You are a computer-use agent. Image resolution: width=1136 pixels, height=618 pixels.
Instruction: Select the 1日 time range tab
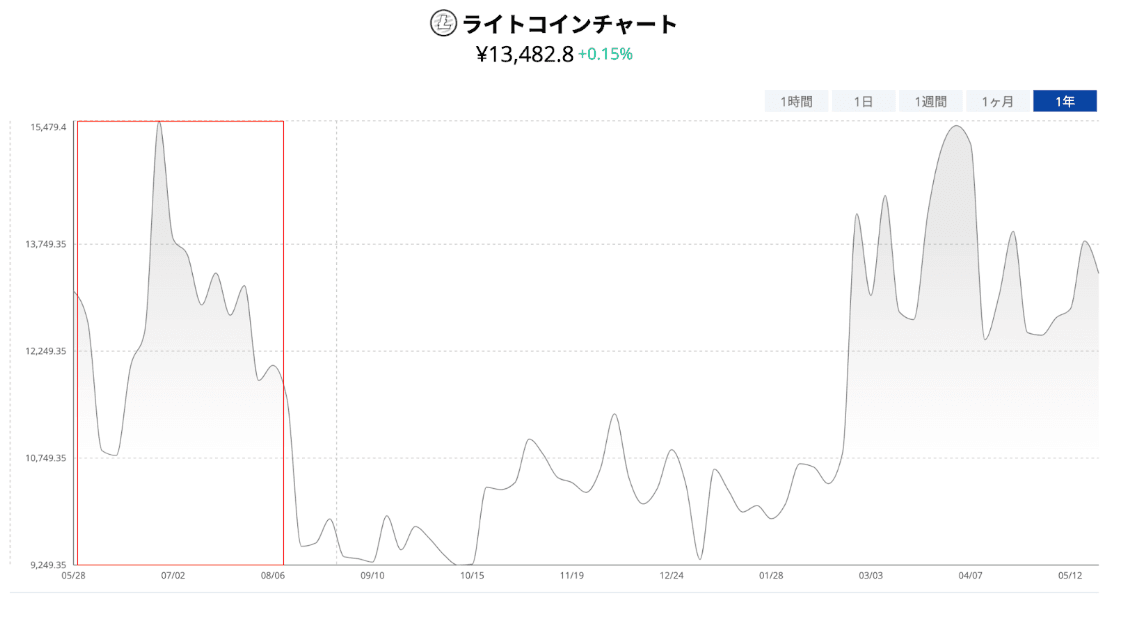click(863, 101)
